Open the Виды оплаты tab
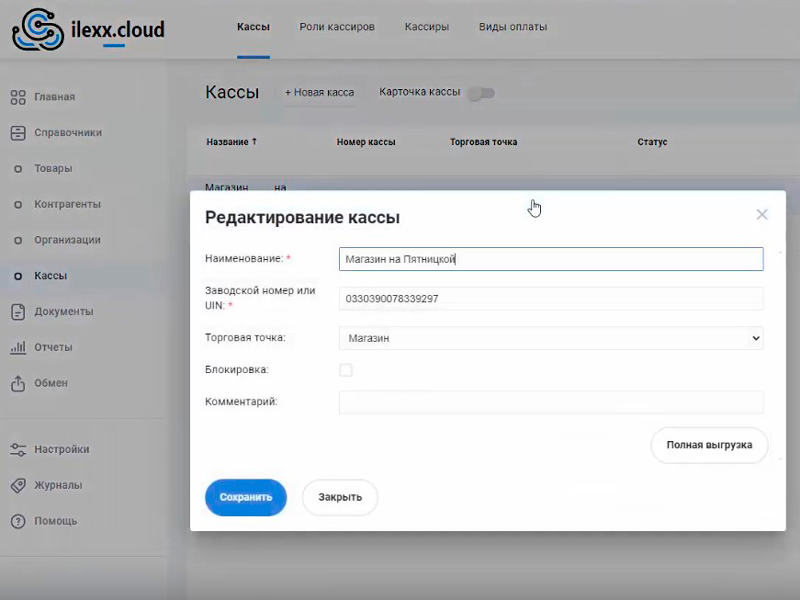Screen dimensions: 800x600 pos(513,27)
